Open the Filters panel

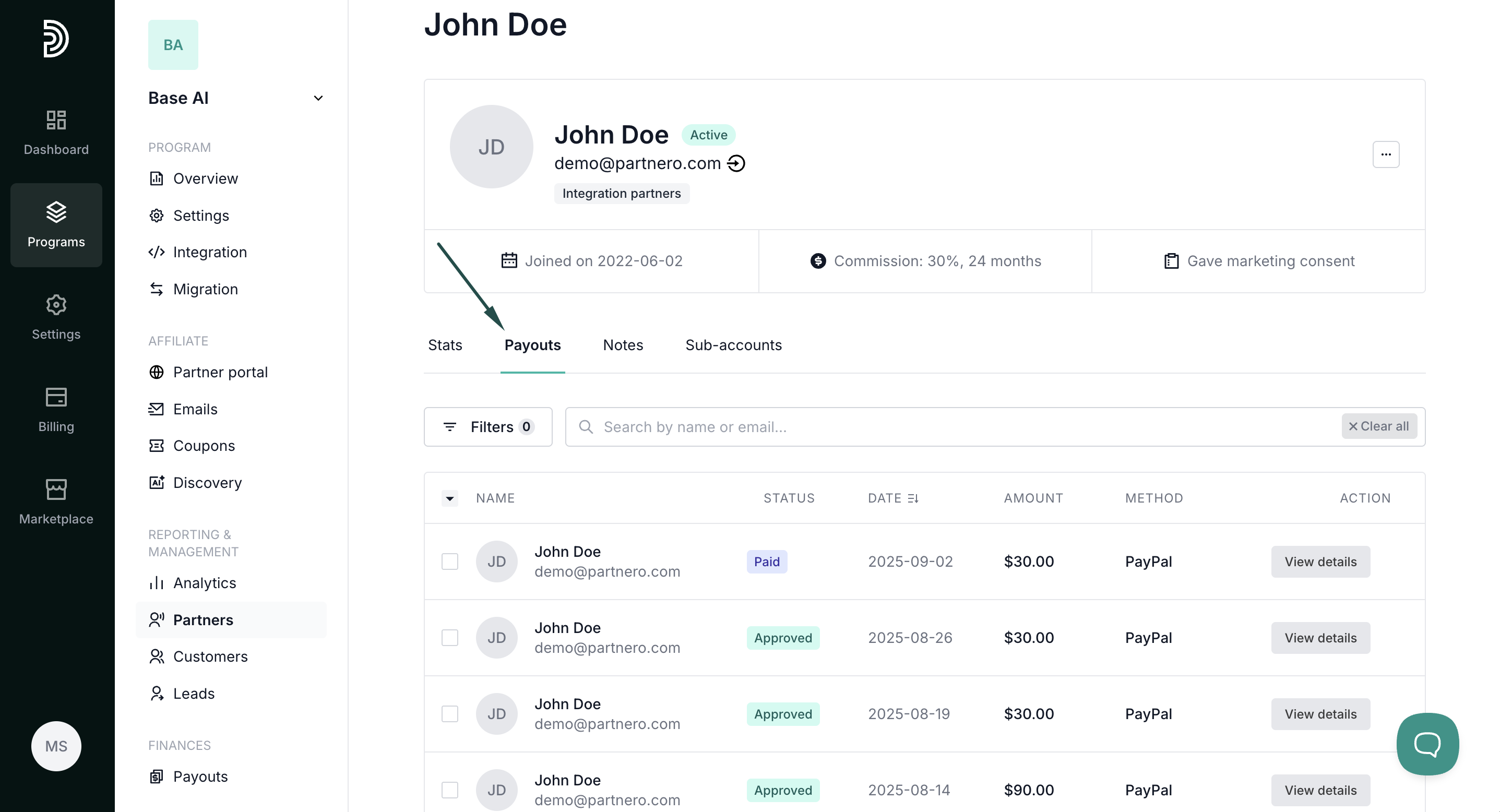coord(487,427)
